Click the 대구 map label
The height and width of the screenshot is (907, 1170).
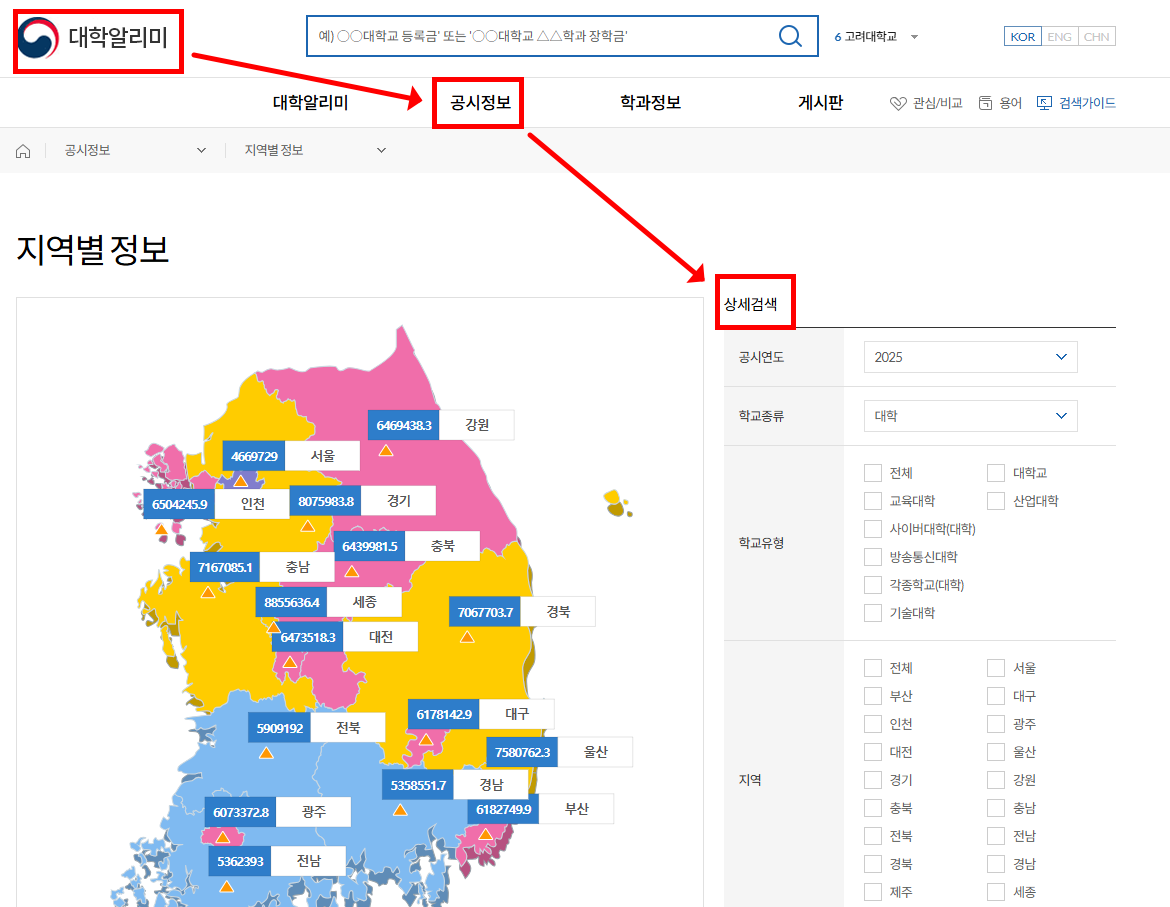[517, 714]
